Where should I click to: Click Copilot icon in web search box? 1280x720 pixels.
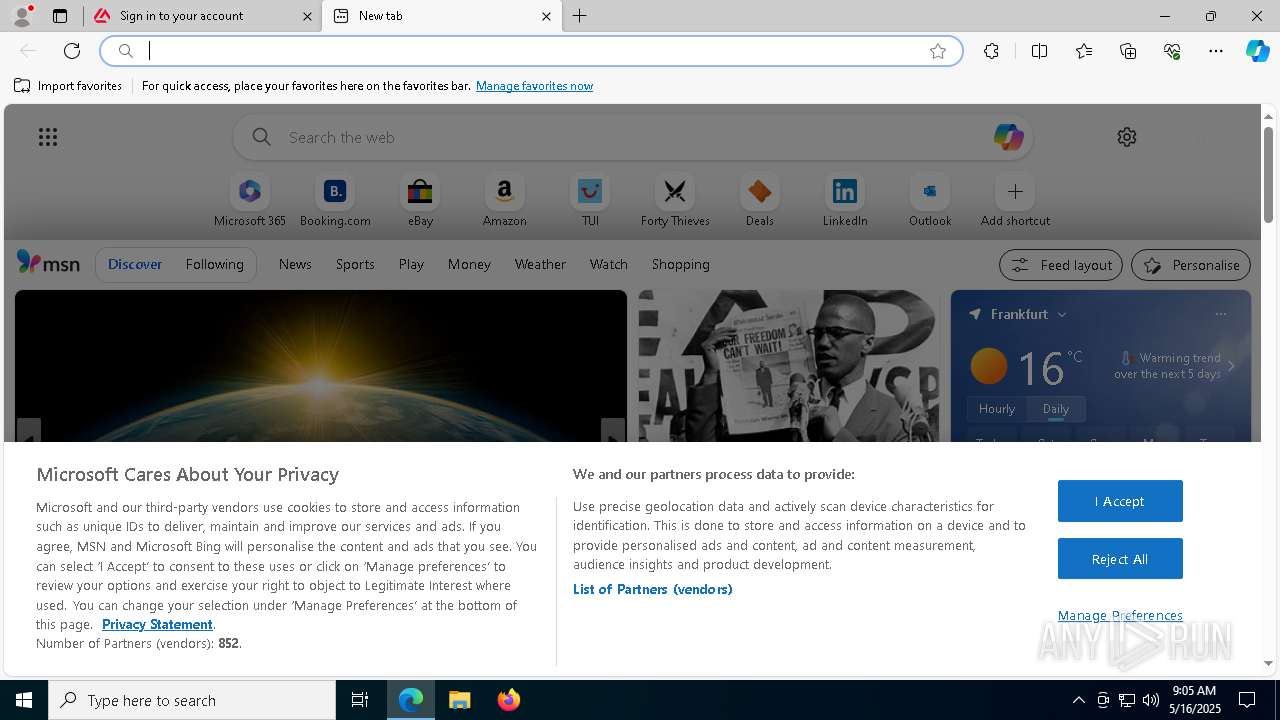pyautogui.click(x=1008, y=137)
